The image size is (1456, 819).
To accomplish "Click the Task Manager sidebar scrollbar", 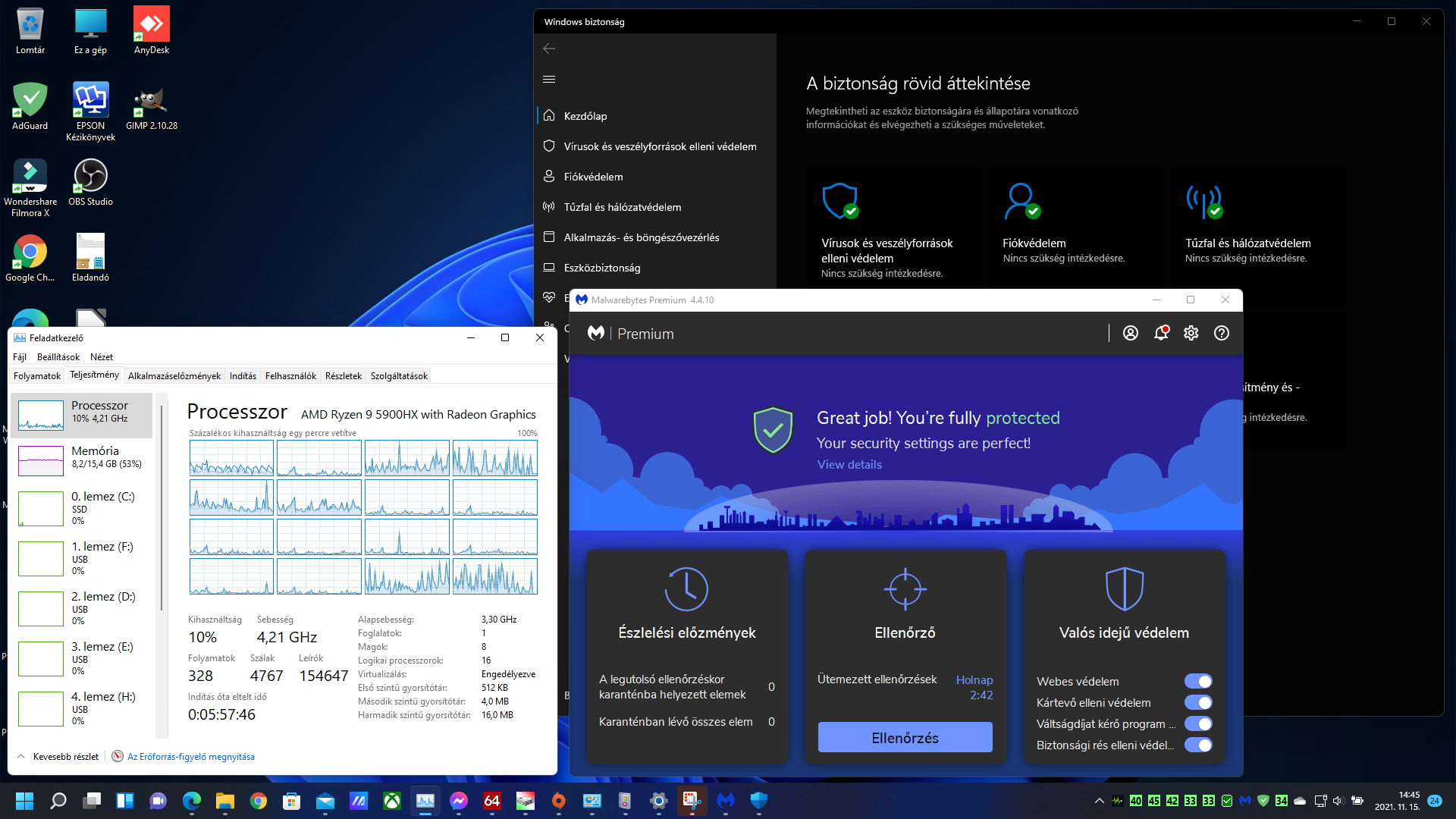I will coord(162,508).
